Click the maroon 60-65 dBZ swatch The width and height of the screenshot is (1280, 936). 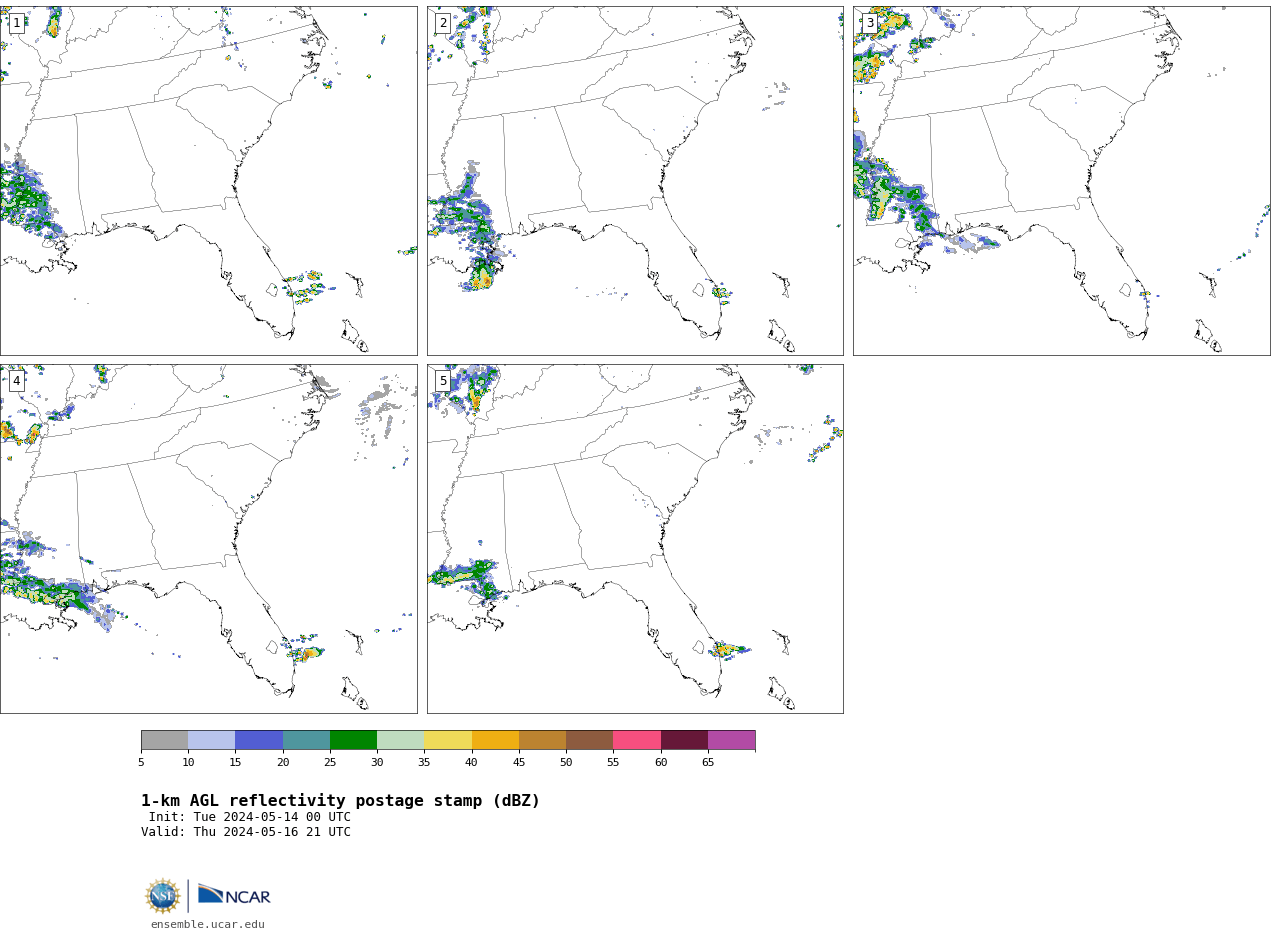click(x=684, y=740)
